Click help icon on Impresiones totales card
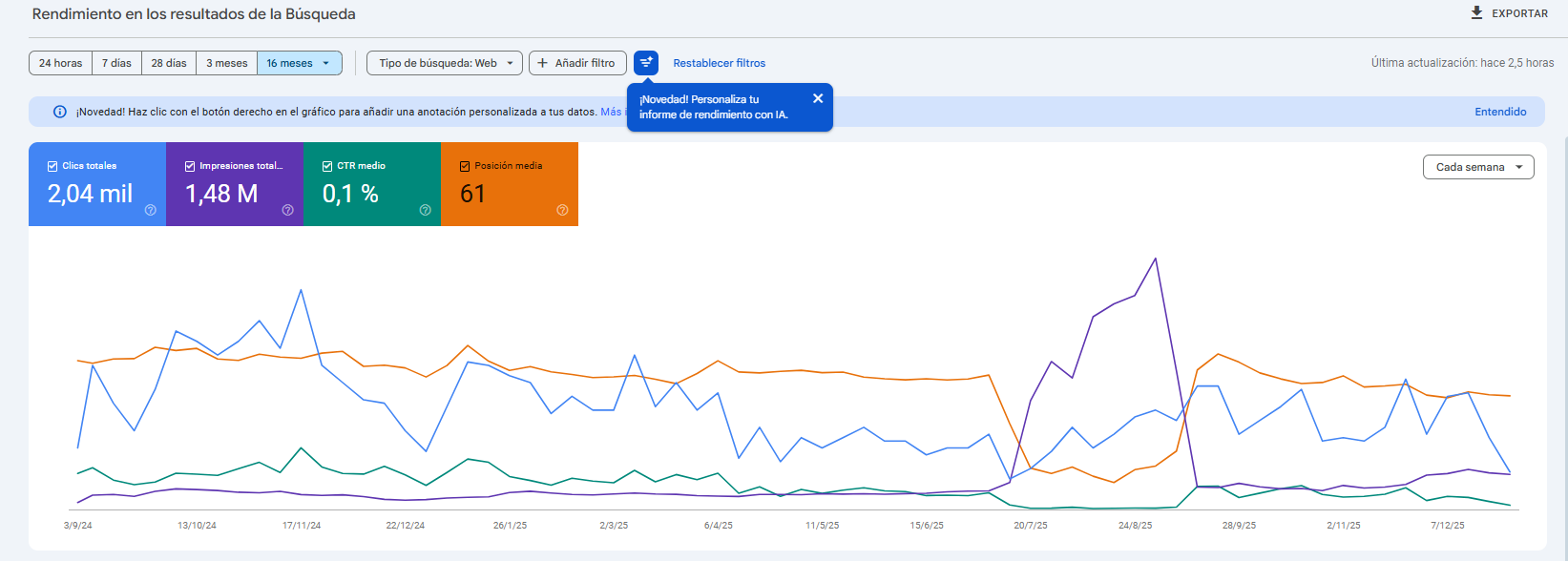1568x561 pixels. point(287,210)
